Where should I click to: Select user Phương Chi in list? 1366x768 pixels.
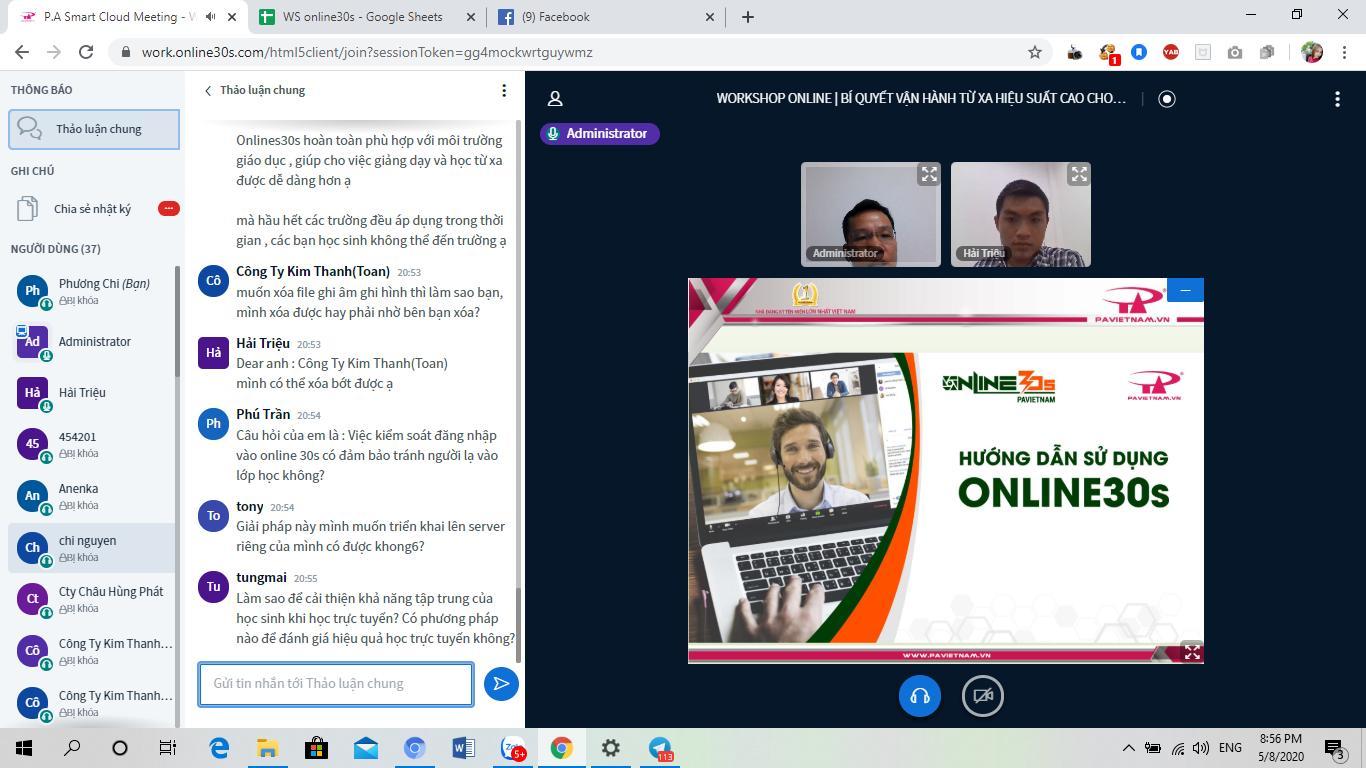[92, 291]
